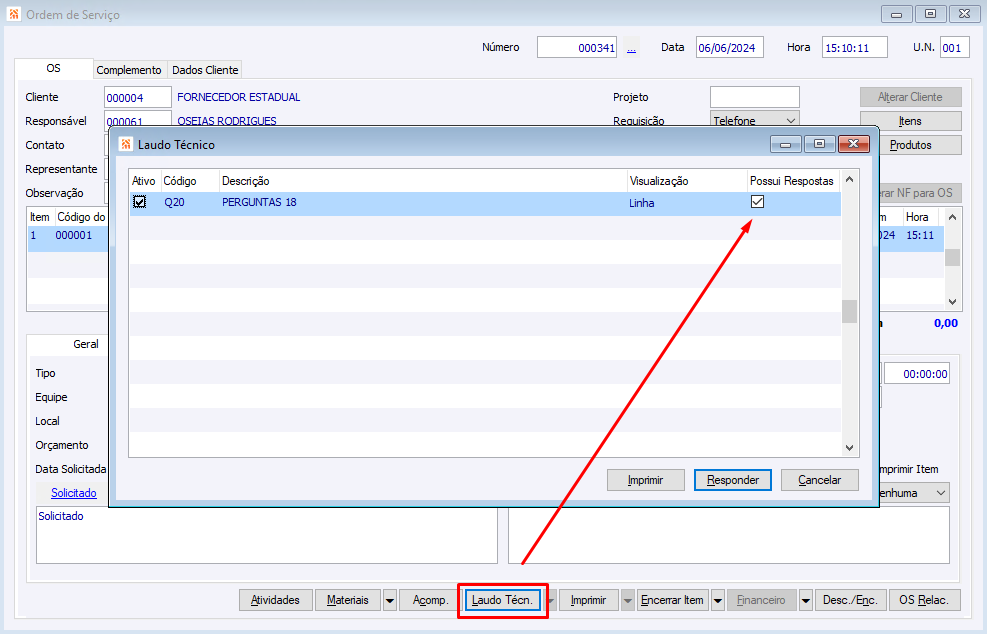Open the Solicitado link
This screenshot has width=987, height=634.
pos(74,493)
